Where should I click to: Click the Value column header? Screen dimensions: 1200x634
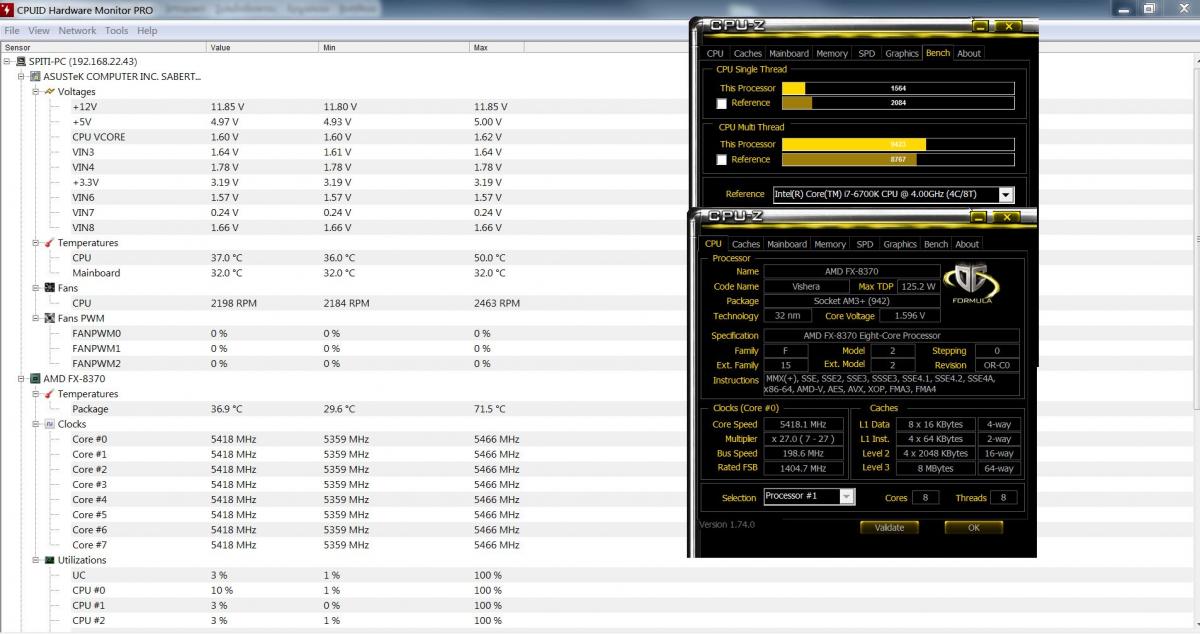click(x=262, y=47)
